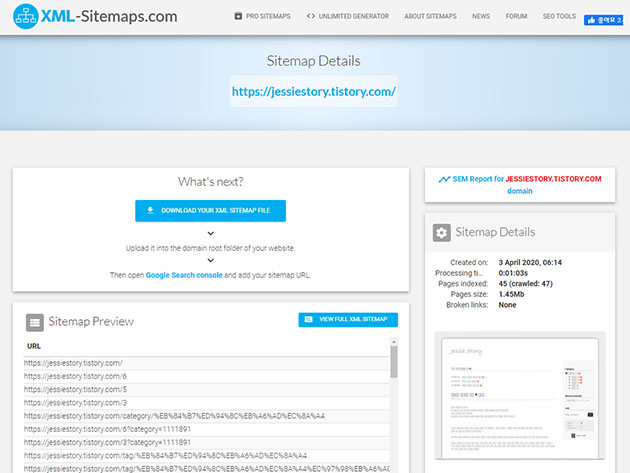Open the jessiestory.tistory.com header link
630x473 pixels.
point(314,91)
